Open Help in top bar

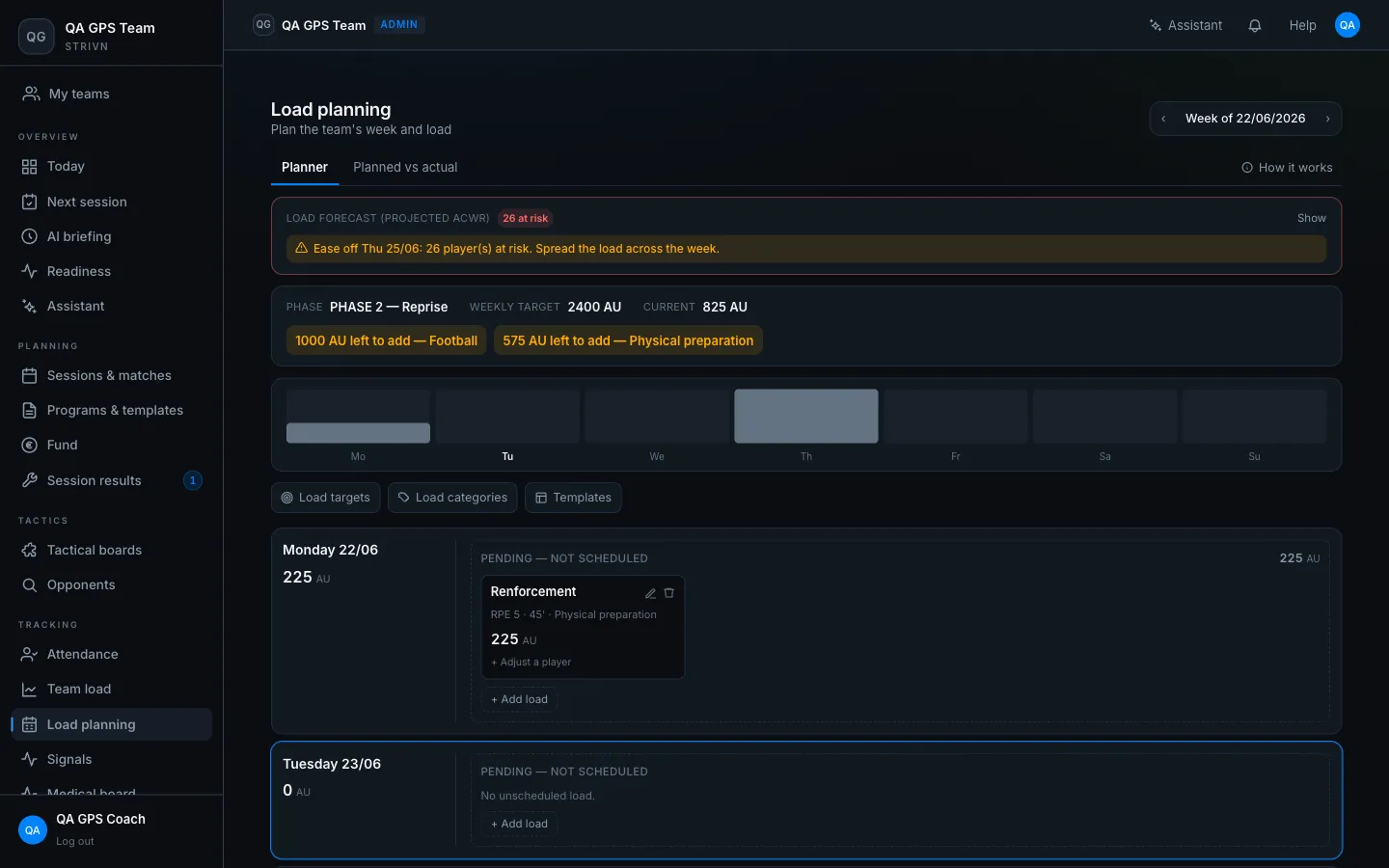1302,25
